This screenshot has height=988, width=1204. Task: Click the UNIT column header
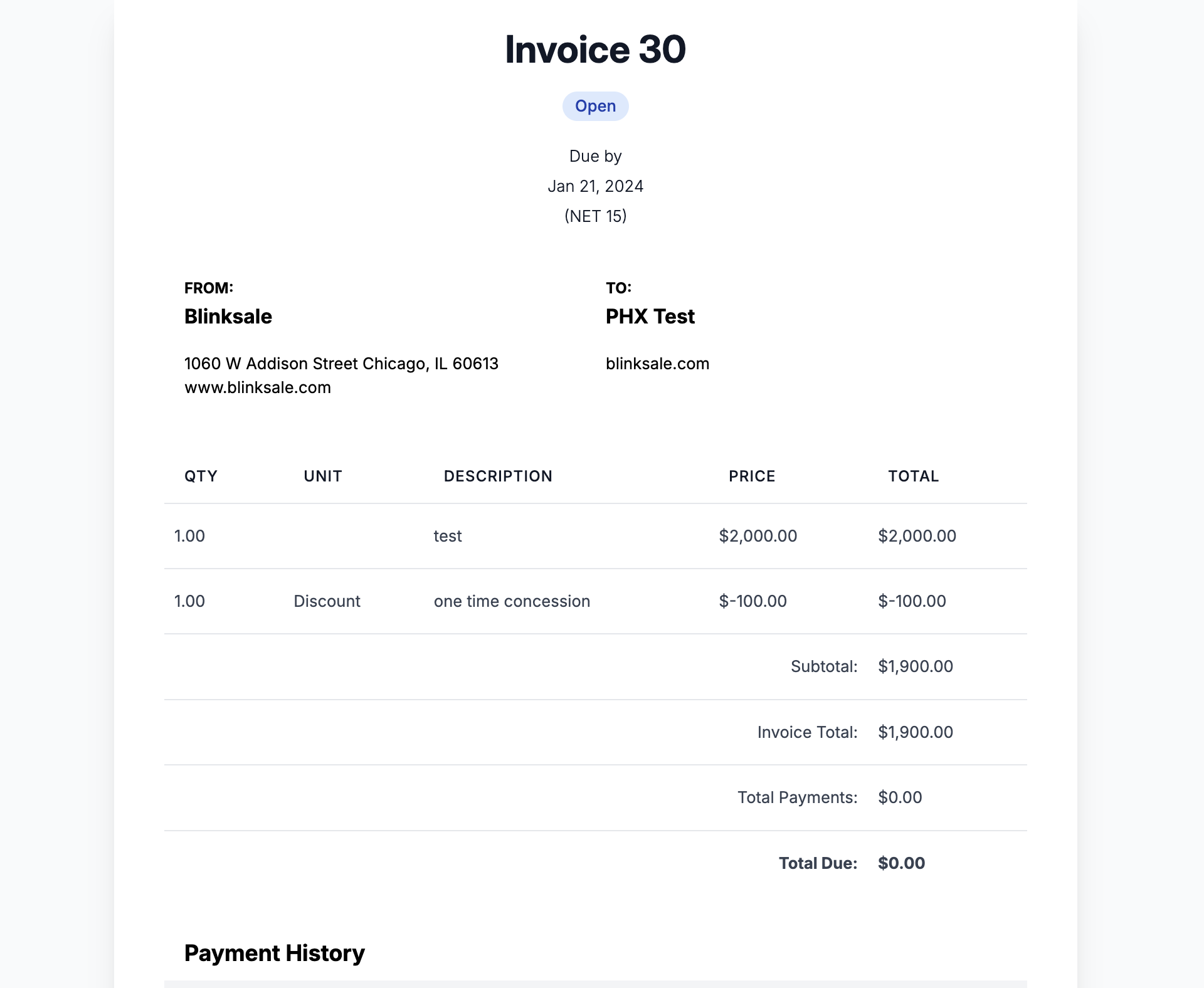[323, 476]
